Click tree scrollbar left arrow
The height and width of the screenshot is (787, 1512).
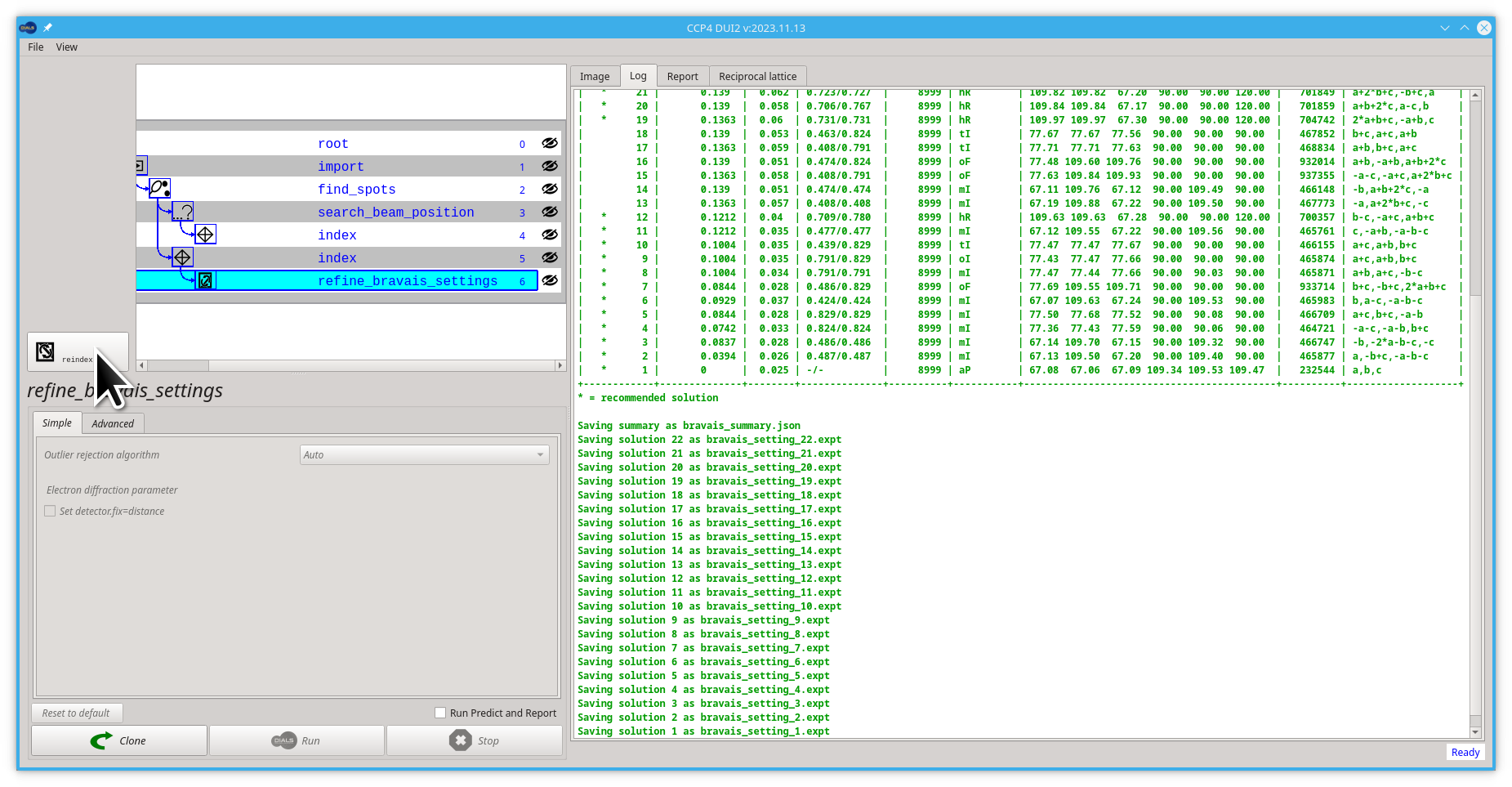[141, 365]
